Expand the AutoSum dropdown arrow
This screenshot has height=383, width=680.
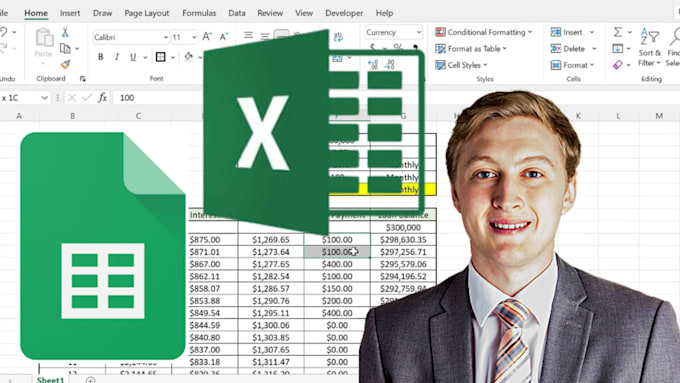(x=630, y=32)
